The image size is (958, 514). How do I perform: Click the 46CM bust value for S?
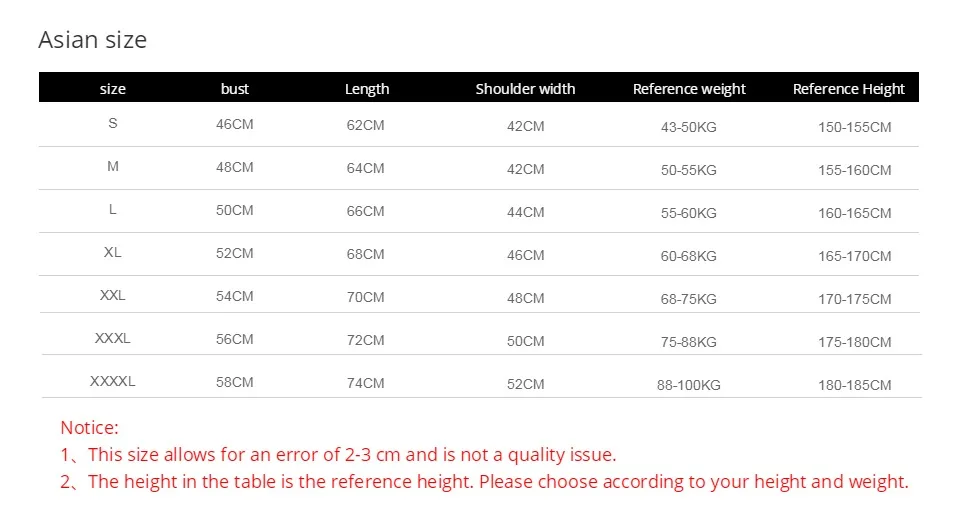coord(235,124)
